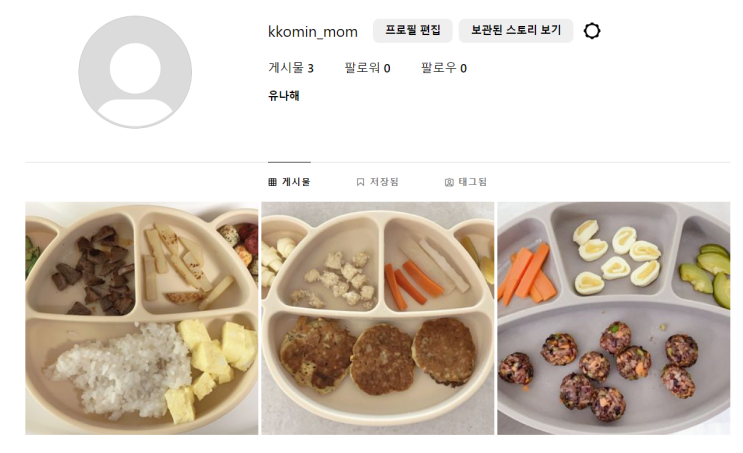Image resolution: width=743 pixels, height=453 pixels.
Task: Click the tagged-person icon beside 태그됨
Action: click(449, 182)
